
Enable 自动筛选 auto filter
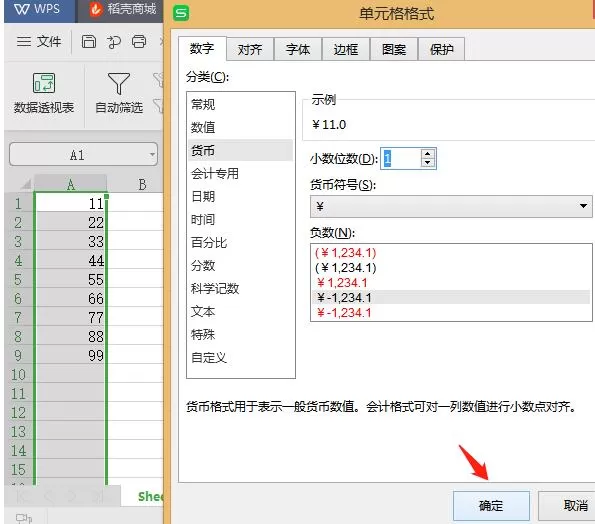(119, 93)
